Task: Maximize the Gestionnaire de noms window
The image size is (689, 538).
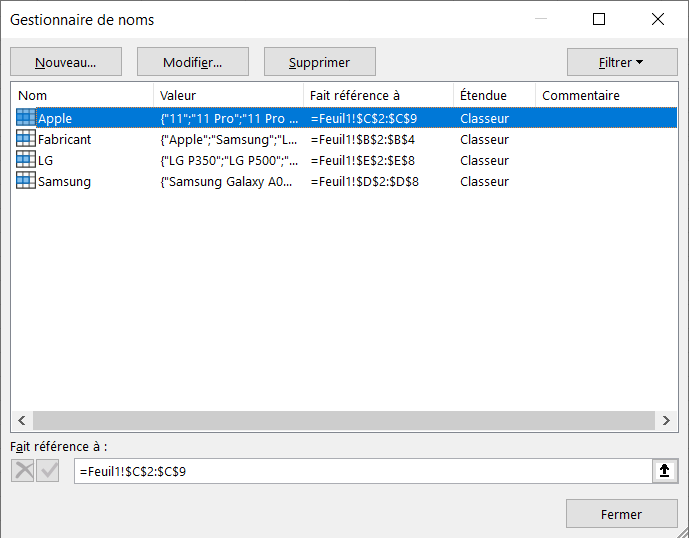Action: pyautogui.click(x=599, y=19)
